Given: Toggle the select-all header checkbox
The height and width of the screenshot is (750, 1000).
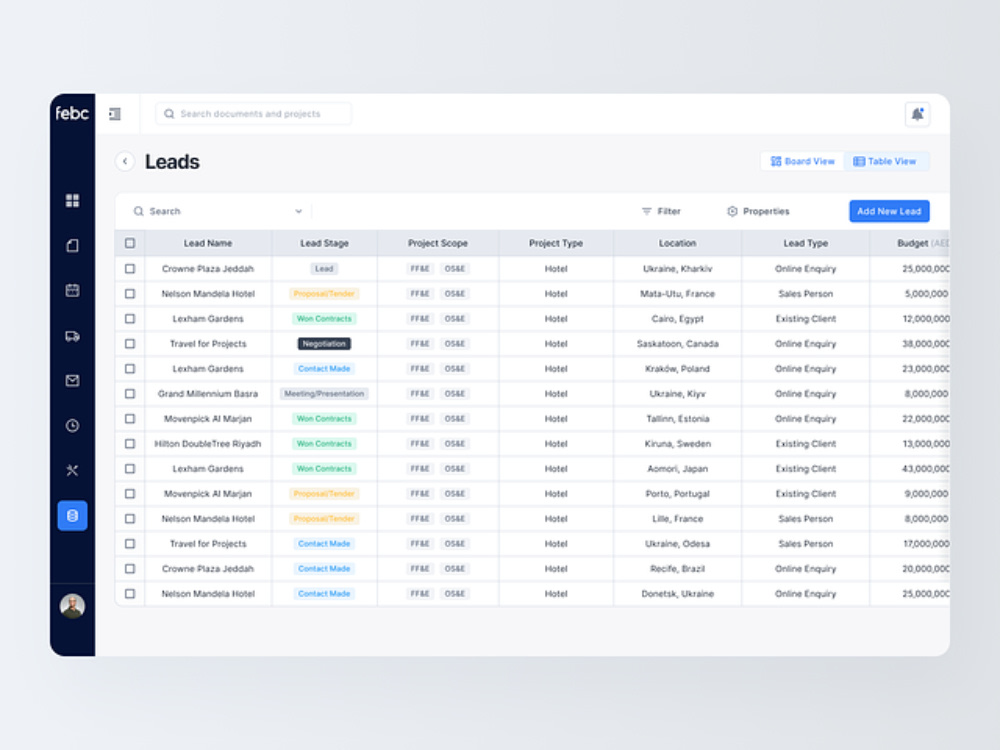Looking at the screenshot, I should click(130, 243).
